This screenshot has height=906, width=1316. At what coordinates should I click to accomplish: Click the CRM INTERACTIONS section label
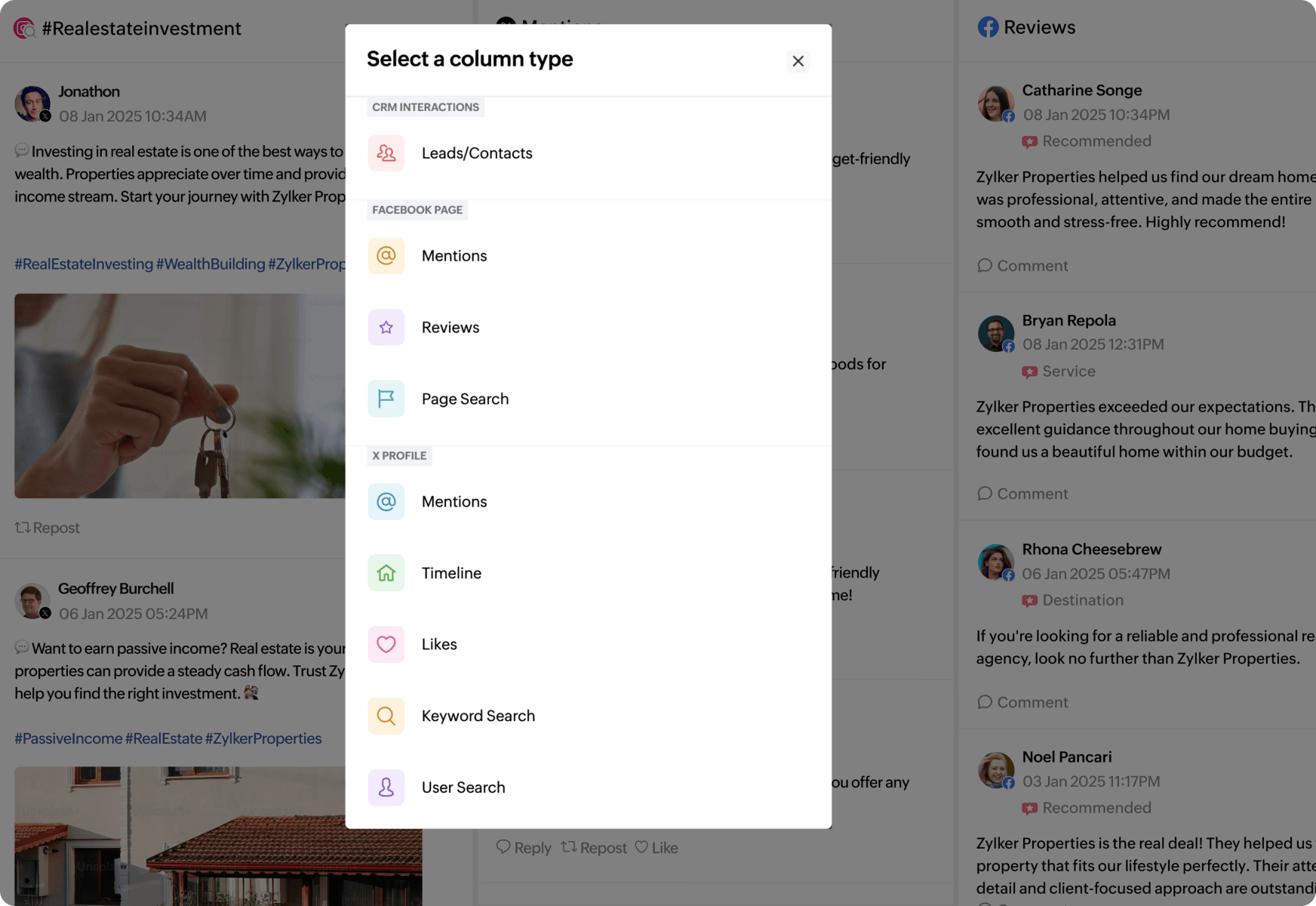click(x=426, y=107)
